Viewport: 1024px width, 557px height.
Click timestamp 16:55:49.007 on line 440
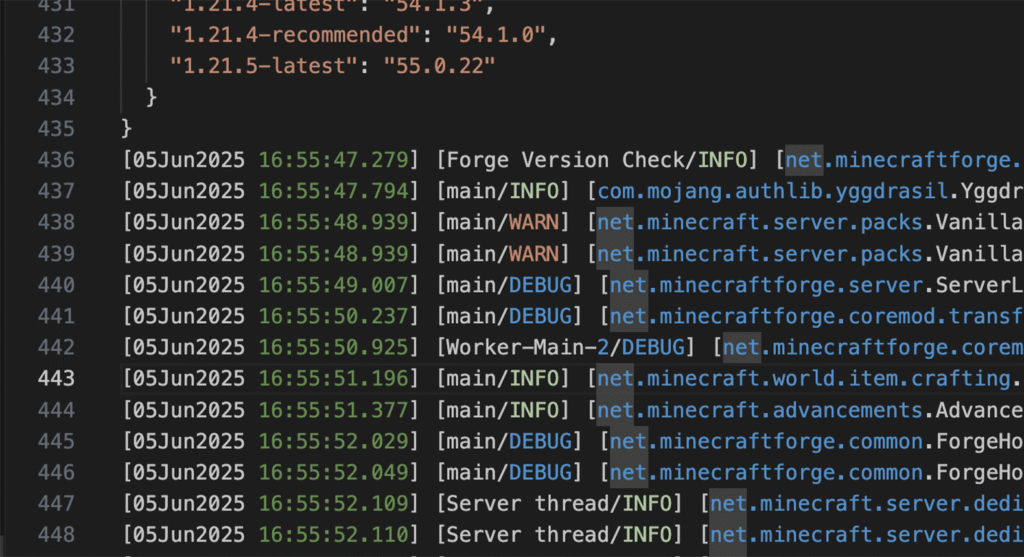(x=334, y=285)
